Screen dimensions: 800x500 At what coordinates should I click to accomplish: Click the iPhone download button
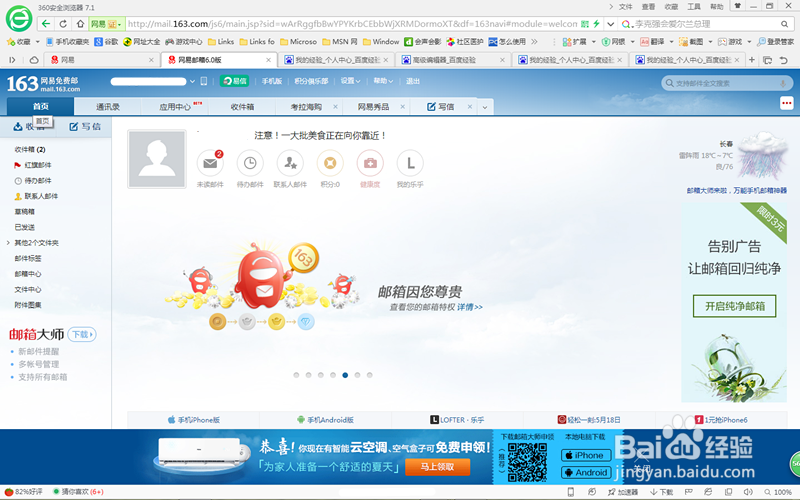pyautogui.click(x=585, y=455)
